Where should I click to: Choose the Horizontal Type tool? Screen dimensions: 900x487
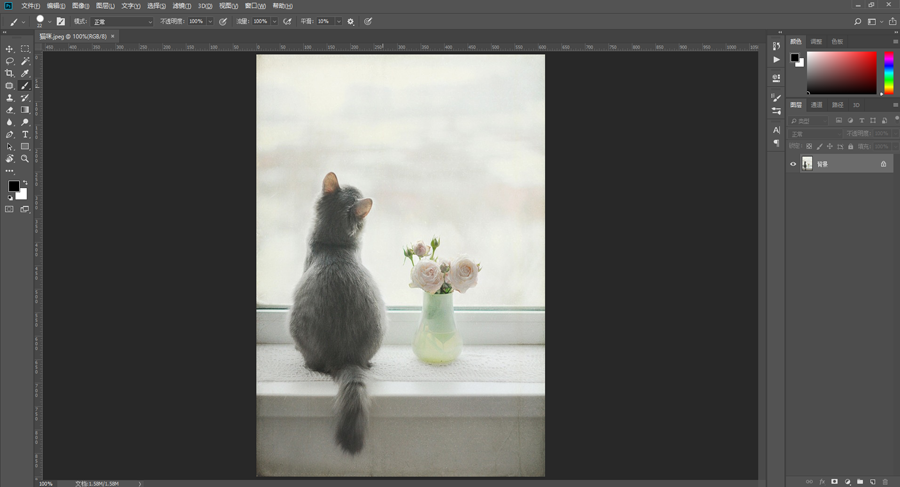click(x=25, y=134)
